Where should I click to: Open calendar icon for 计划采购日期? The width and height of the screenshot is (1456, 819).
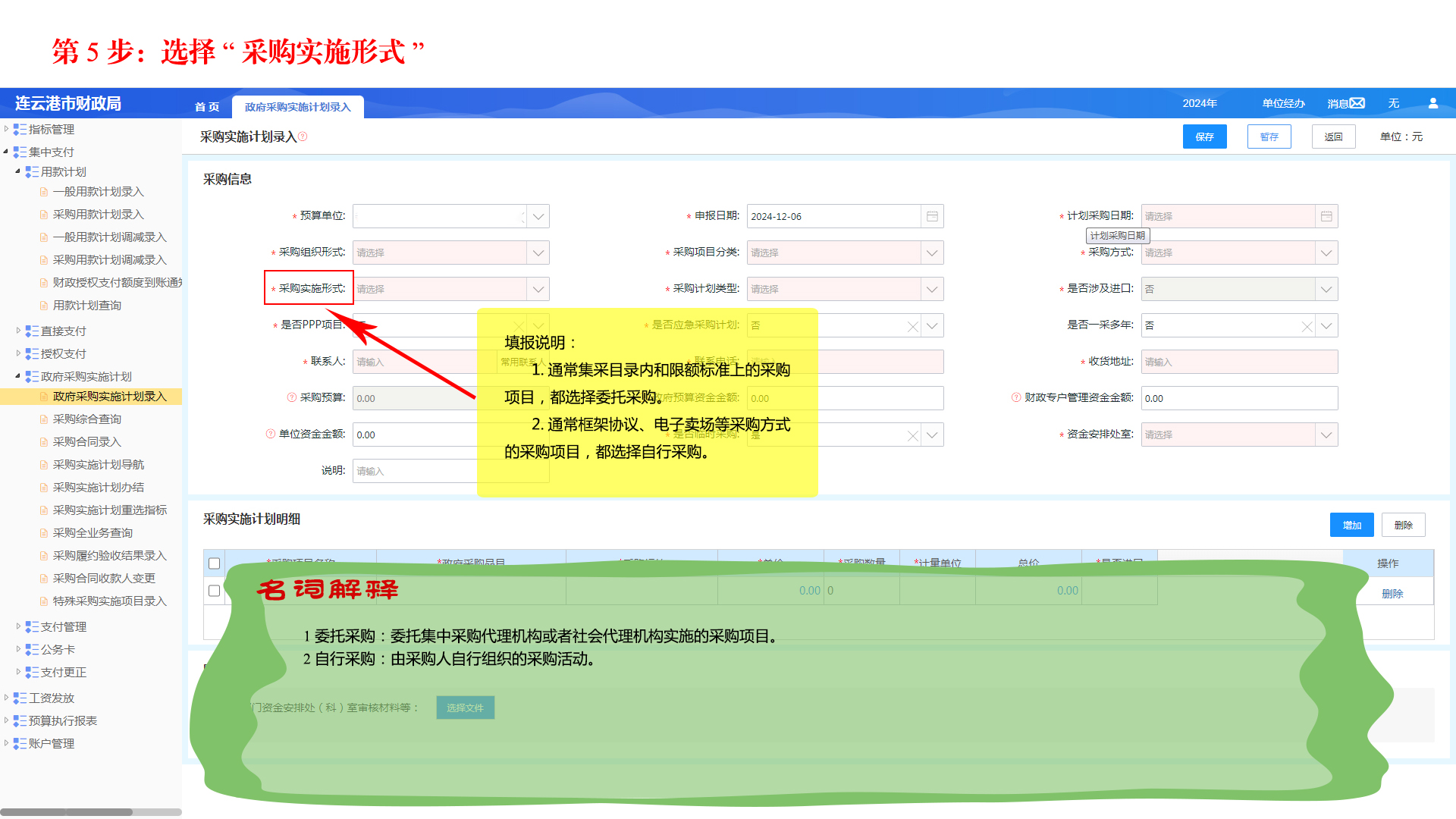[x=1326, y=216]
